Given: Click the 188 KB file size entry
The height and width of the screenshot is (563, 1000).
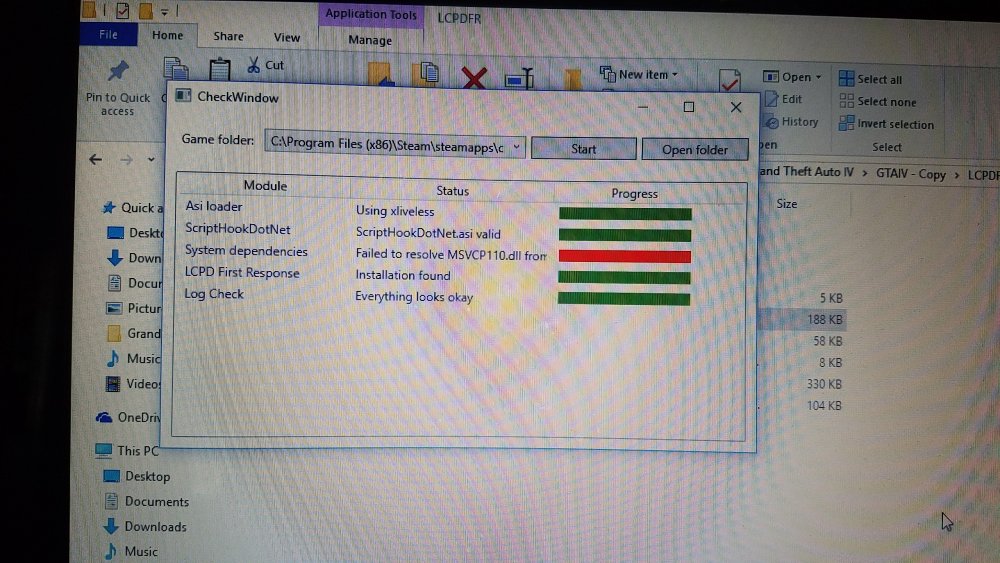Looking at the screenshot, I should pos(825,319).
